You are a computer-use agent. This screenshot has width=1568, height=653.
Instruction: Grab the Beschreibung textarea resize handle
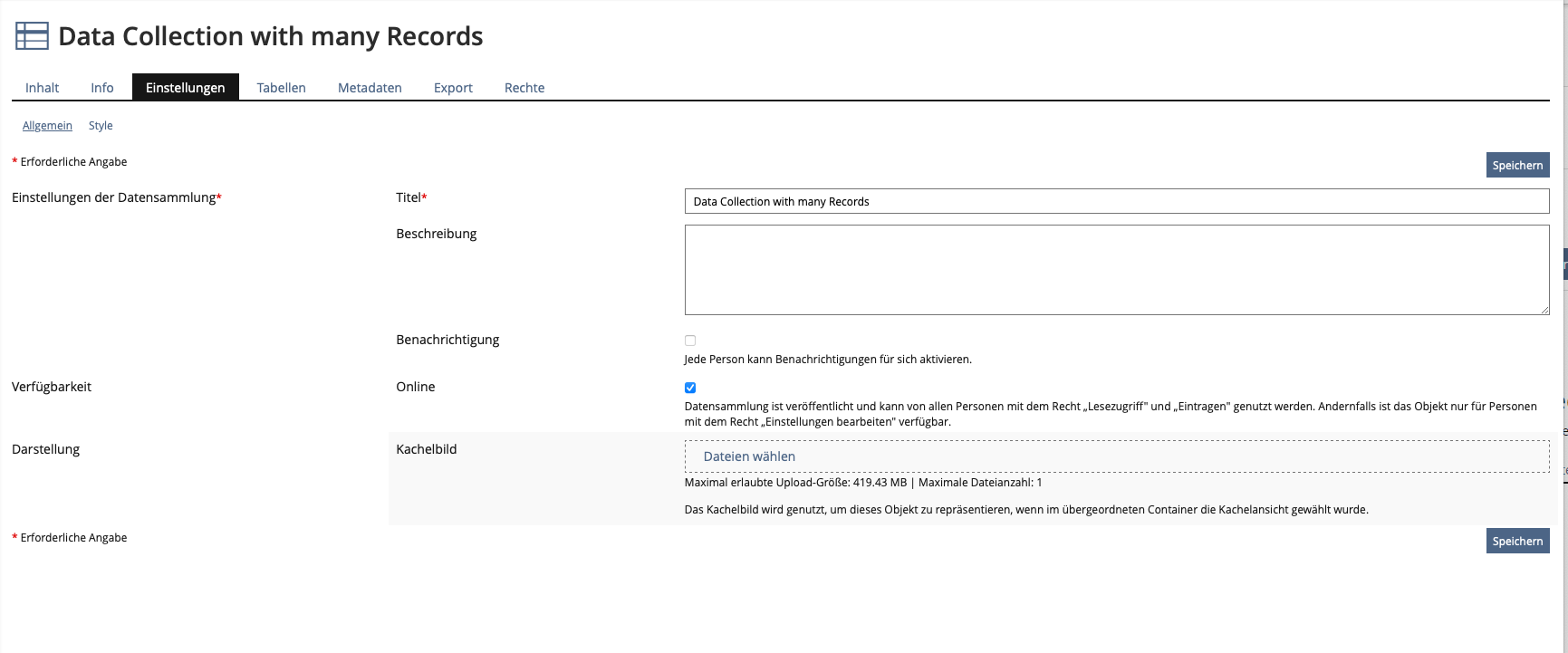[x=1544, y=310]
